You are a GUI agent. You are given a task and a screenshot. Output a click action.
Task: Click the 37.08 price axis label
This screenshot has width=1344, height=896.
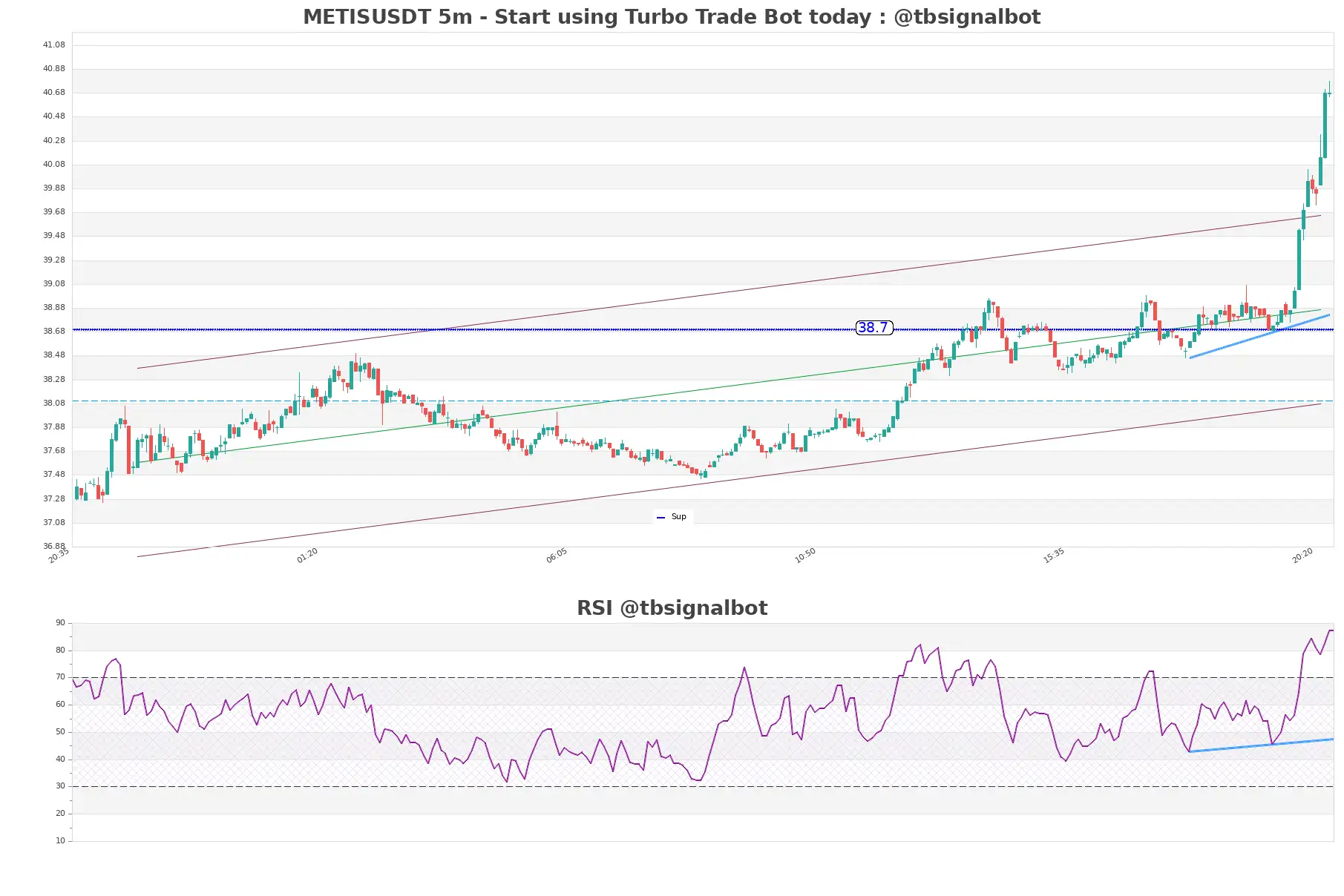click(x=53, y=523)
